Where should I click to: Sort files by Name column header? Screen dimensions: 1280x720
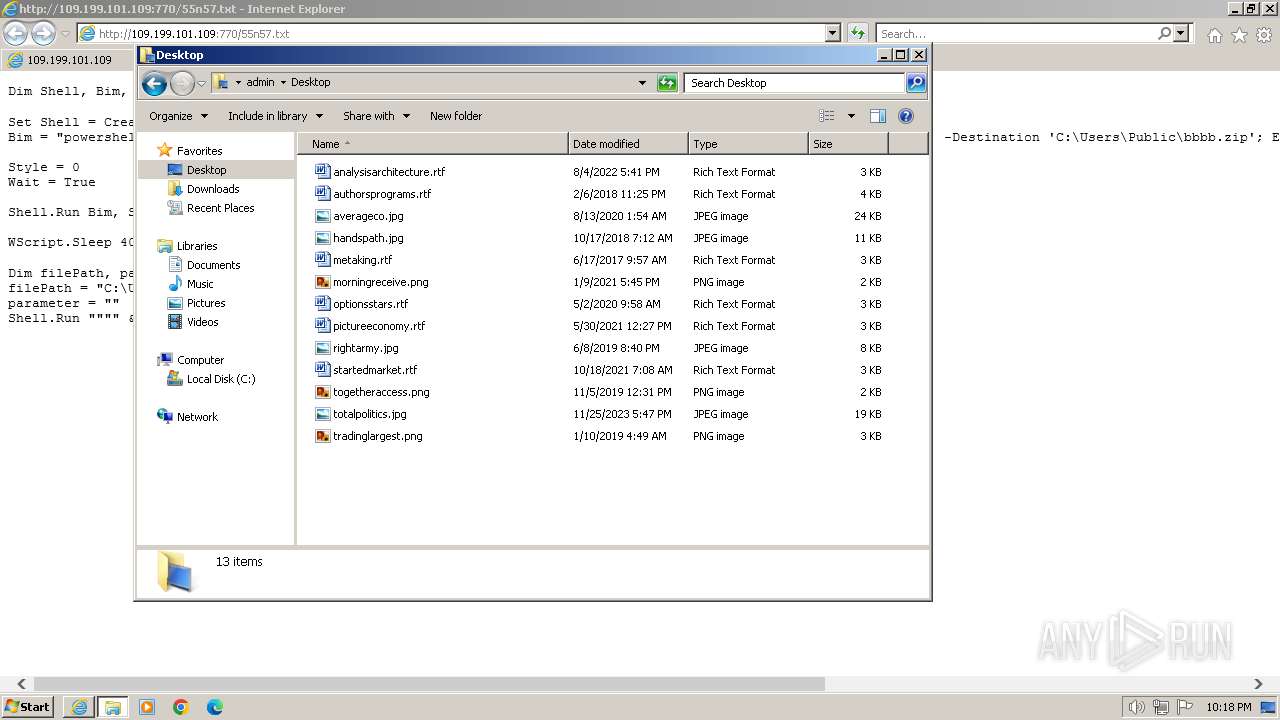click(432, 144)
